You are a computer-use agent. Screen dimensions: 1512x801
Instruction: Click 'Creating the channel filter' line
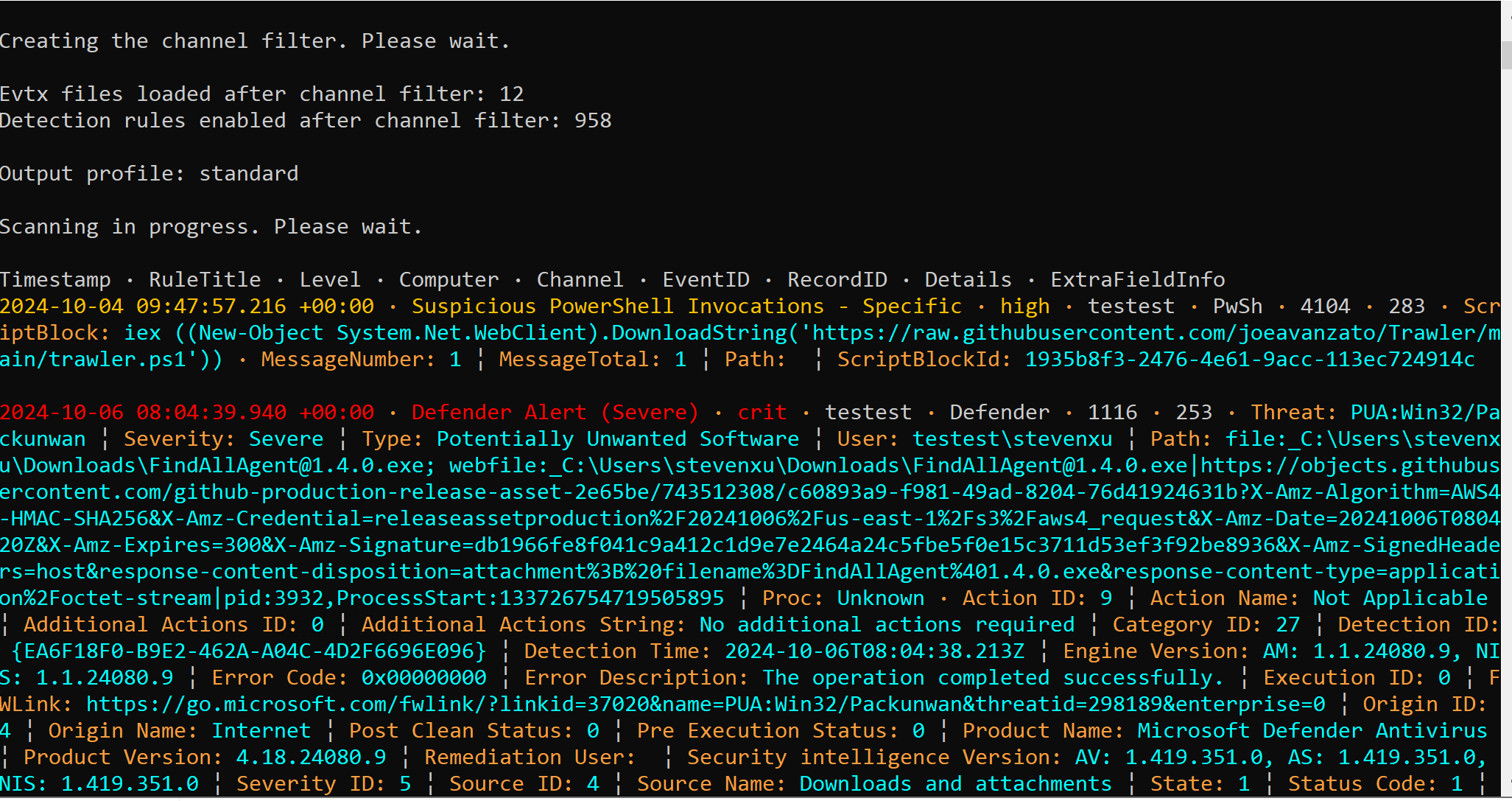point(255,41)
